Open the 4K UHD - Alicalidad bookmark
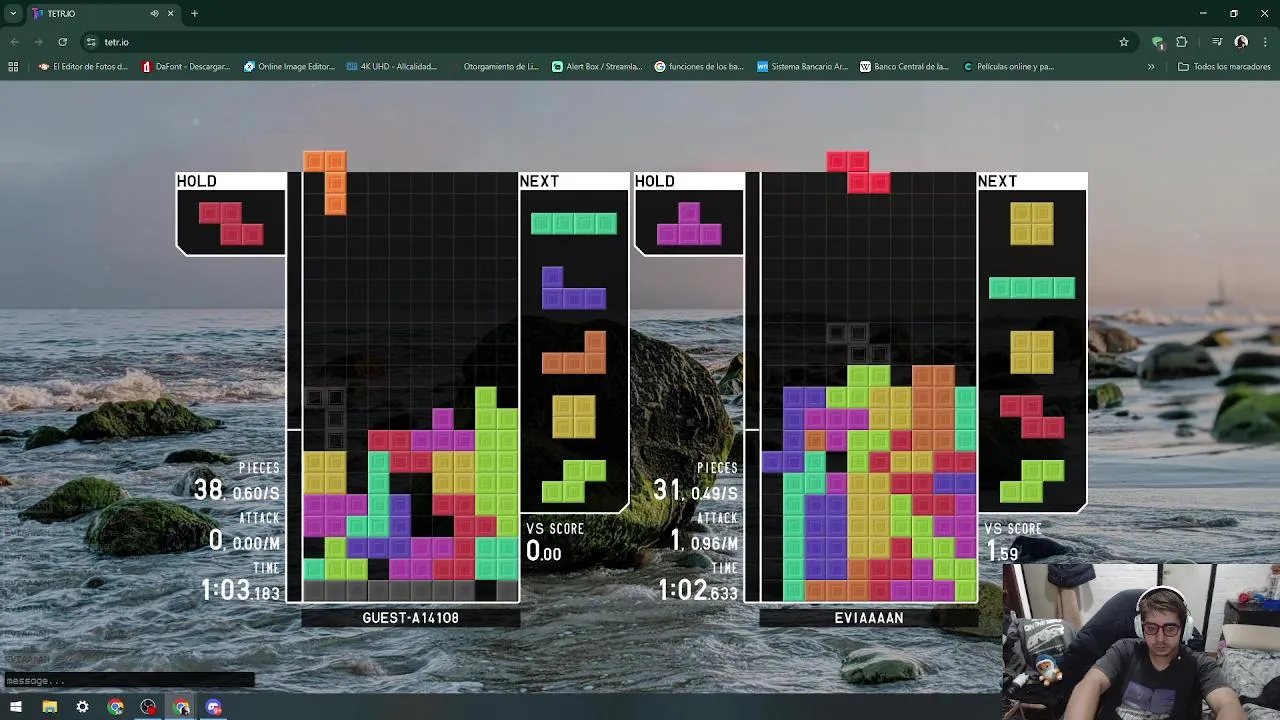The height and width of the screenshot is (720, 1280). pyautogui.click(x=392, y=67)
